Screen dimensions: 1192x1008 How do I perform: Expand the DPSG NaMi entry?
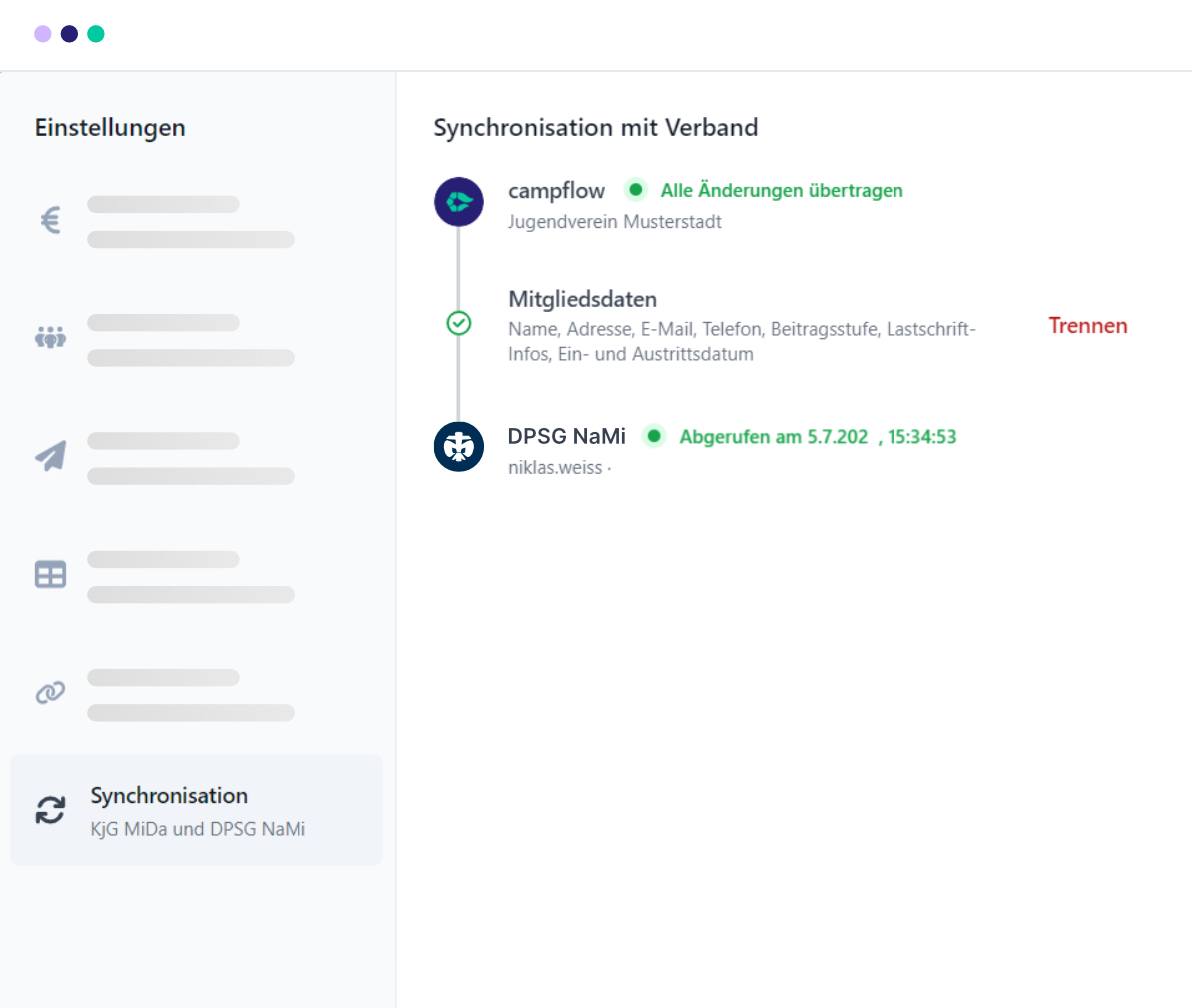pos(567,436)
